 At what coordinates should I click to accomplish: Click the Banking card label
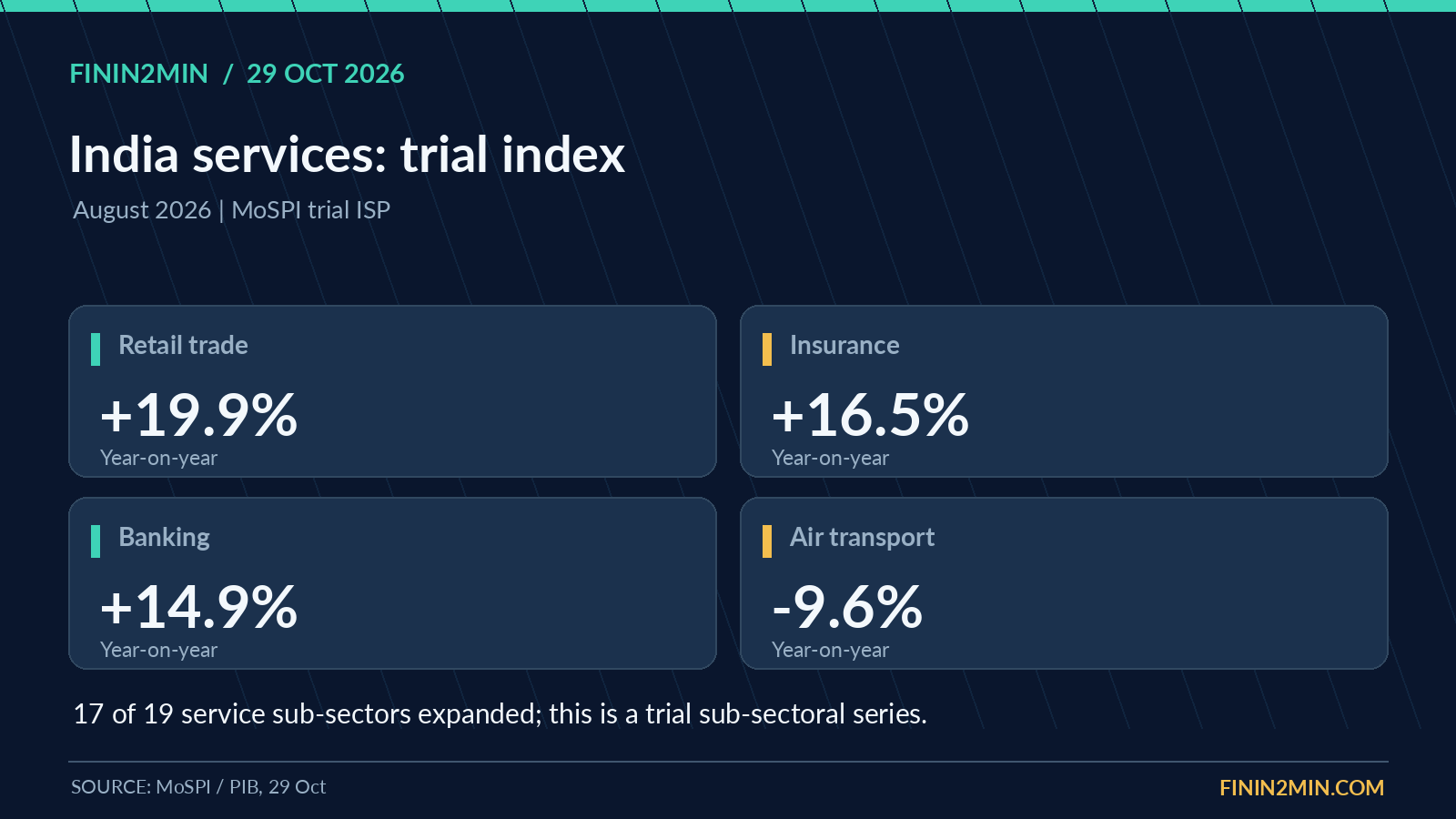(164, 538)
